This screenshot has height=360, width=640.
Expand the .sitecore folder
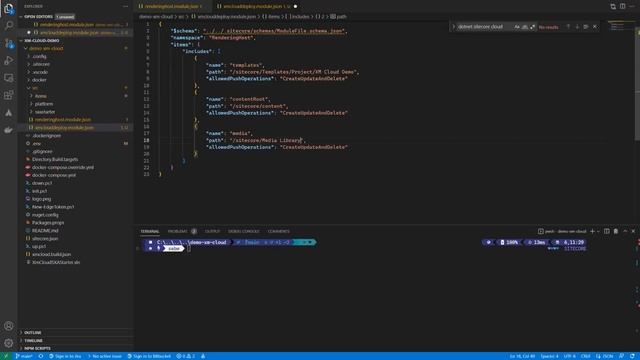tap(41, 64)
